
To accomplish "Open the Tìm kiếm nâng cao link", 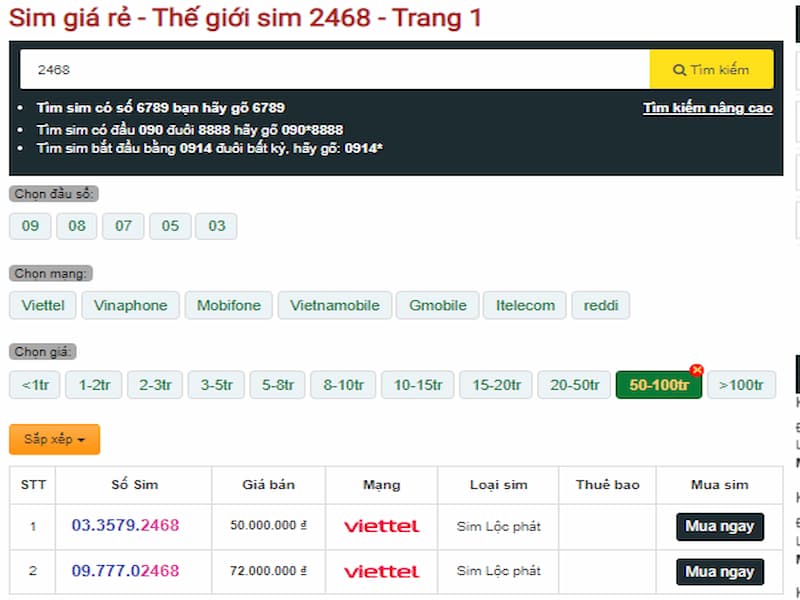I will (x=708, y=108).
